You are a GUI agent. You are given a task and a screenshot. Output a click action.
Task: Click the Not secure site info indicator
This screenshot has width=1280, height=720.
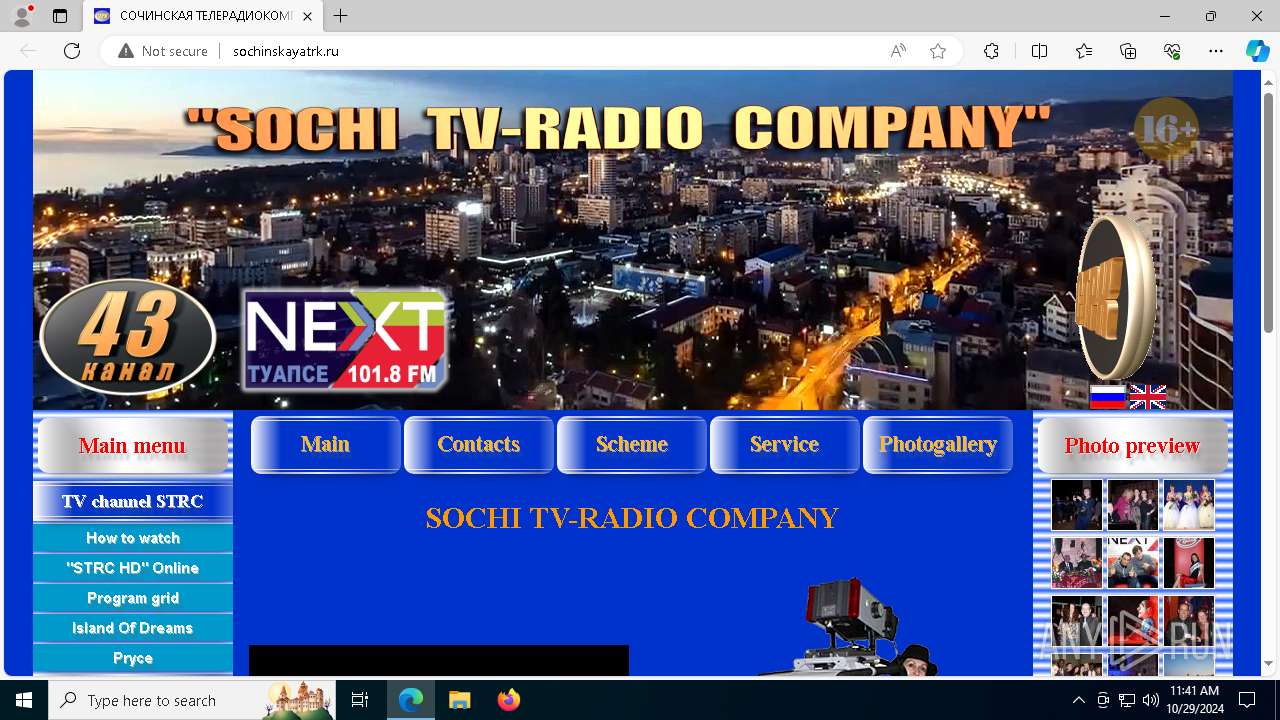tap(163, 51)
